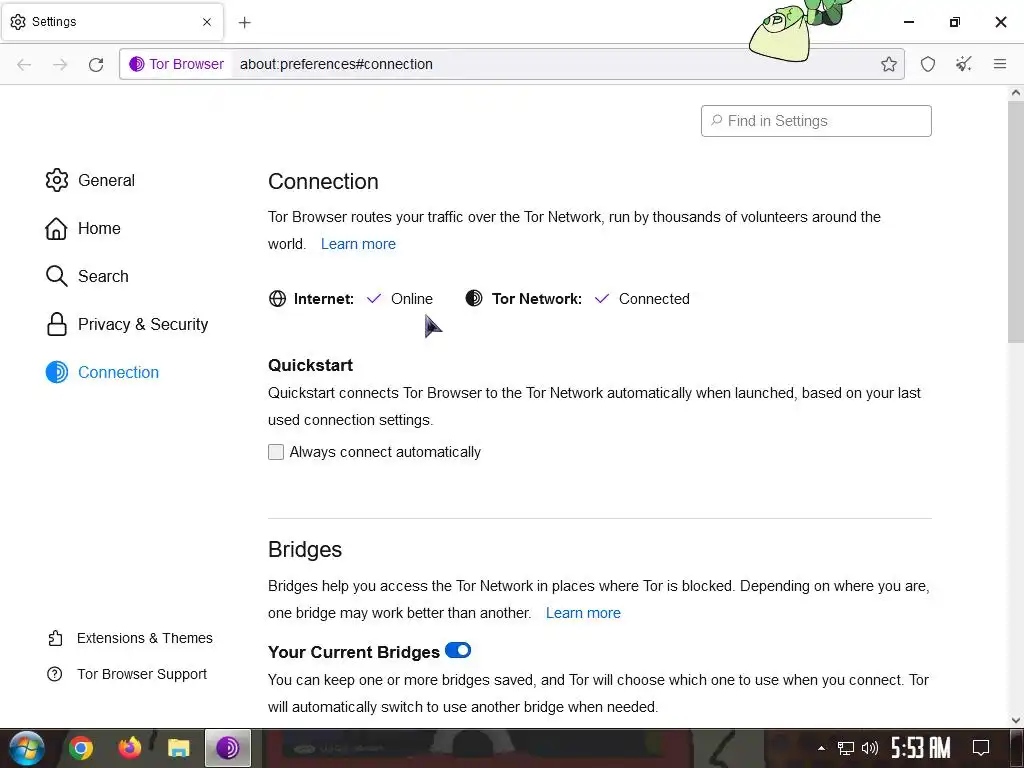
Task: Open a new tab with the plus button
Action: pyautogui.click(x=244, y=22)
